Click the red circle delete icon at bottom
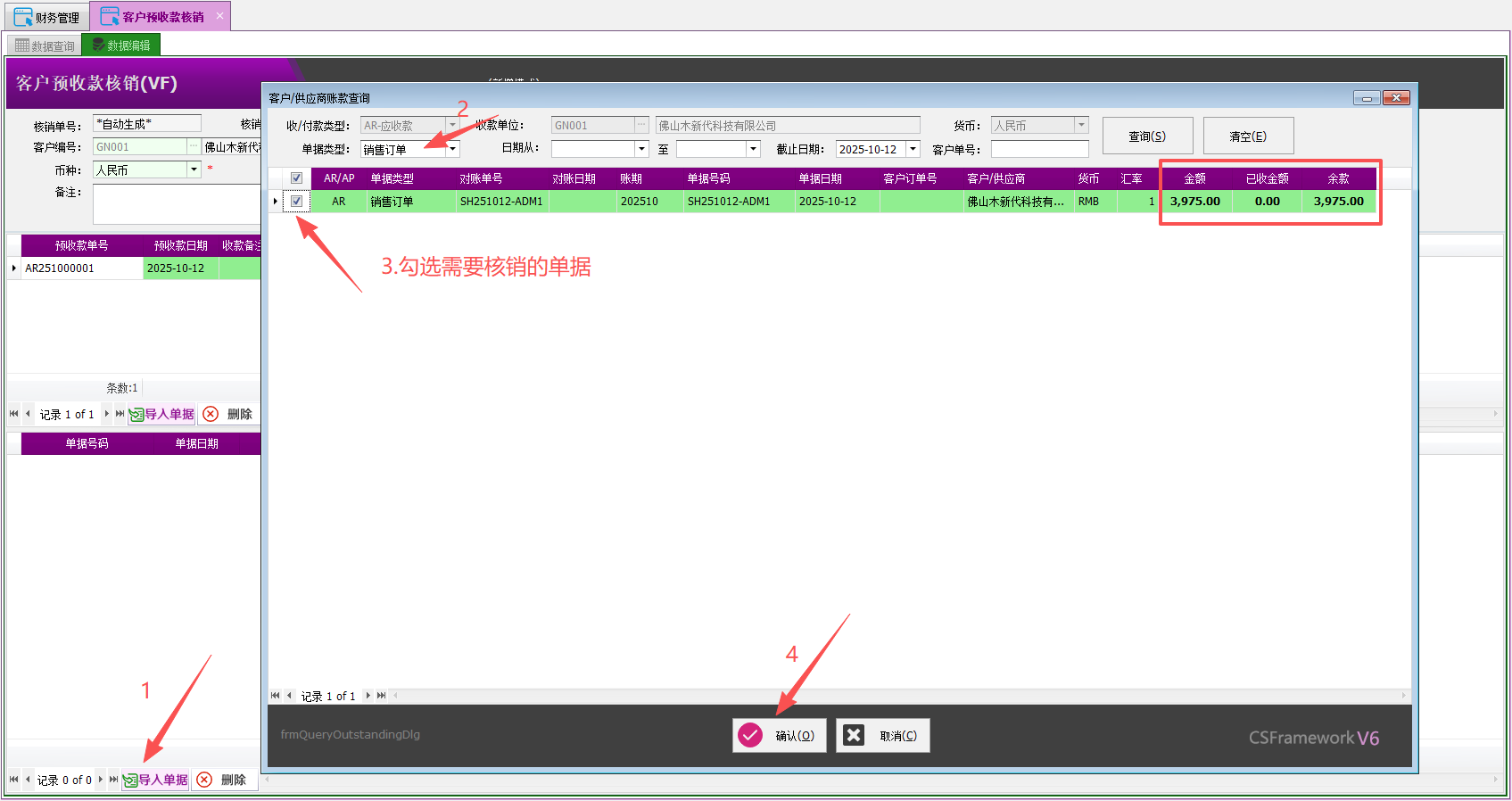 click(204, 780)
